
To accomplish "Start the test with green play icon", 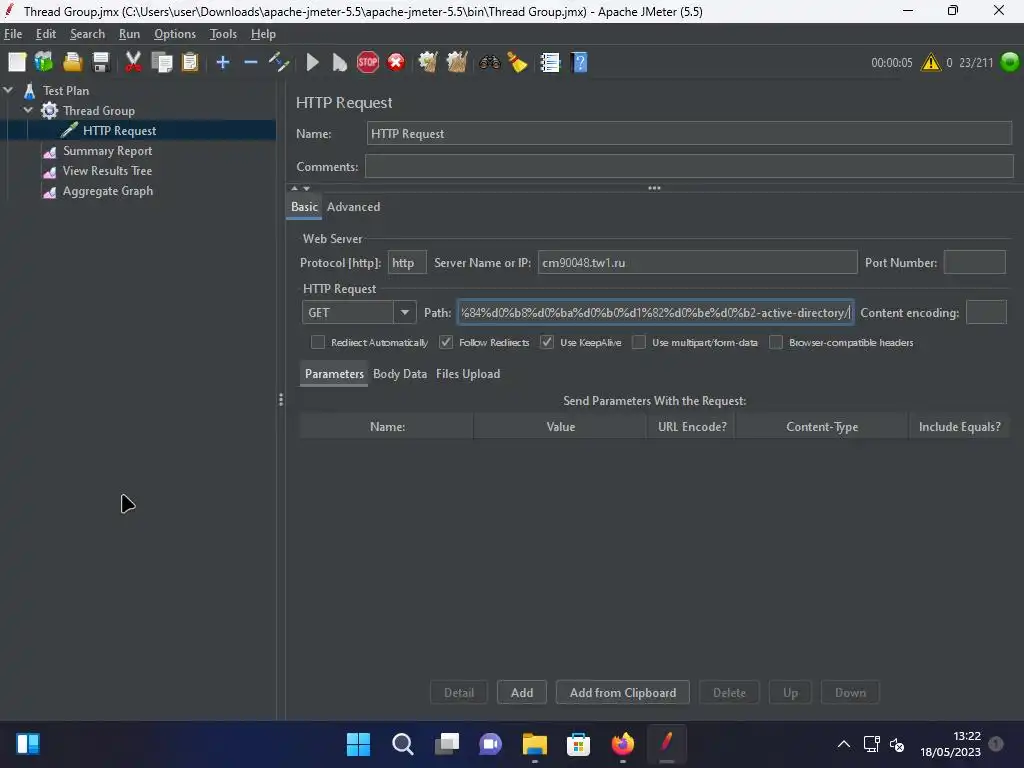I will (x=312, y=63).
